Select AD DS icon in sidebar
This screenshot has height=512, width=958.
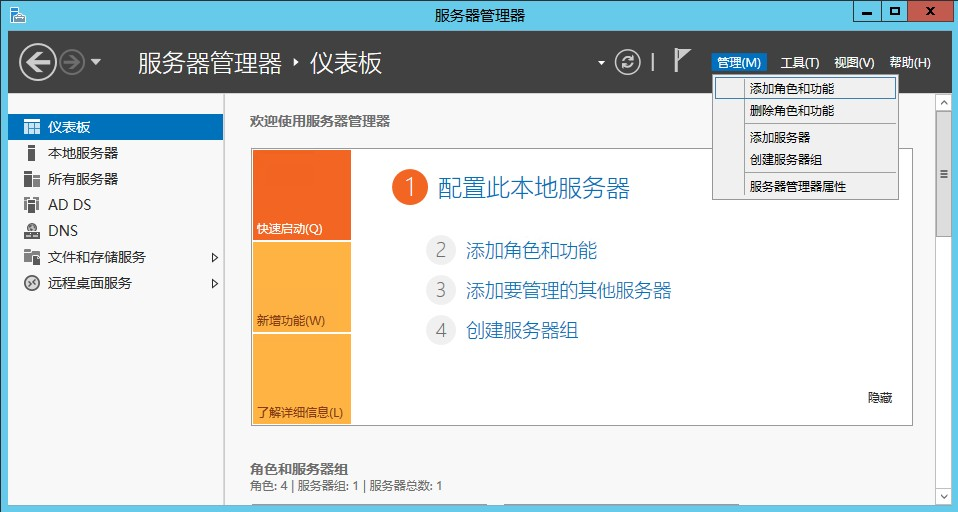click(x=32, y=205)
